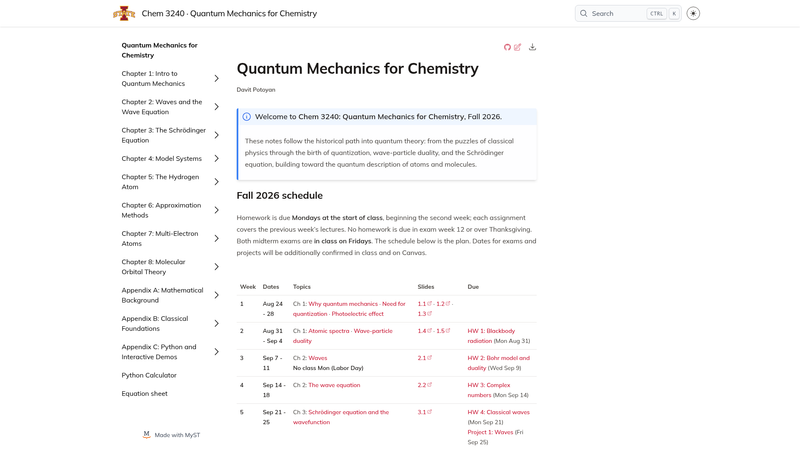Click the Made with MyST link
Image resolution: width=800 pixels, height=450 pixels.
click(171, 435)
